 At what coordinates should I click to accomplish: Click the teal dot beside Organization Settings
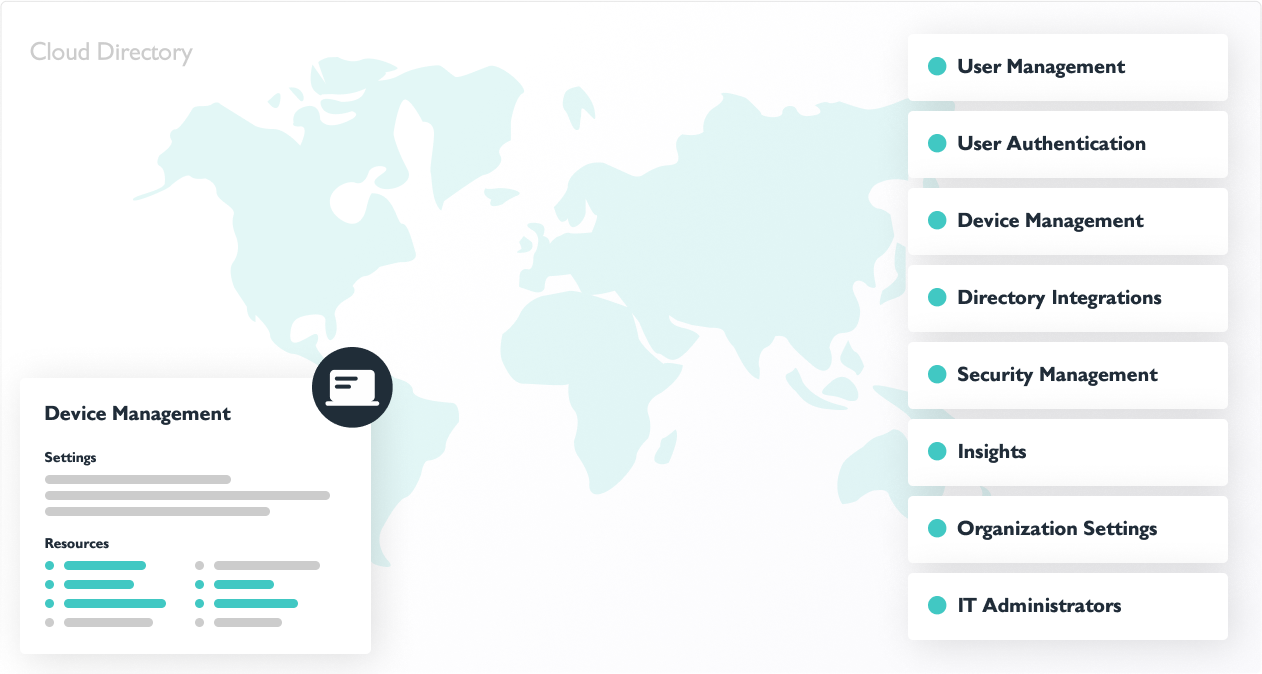click(x=937, y=529)
